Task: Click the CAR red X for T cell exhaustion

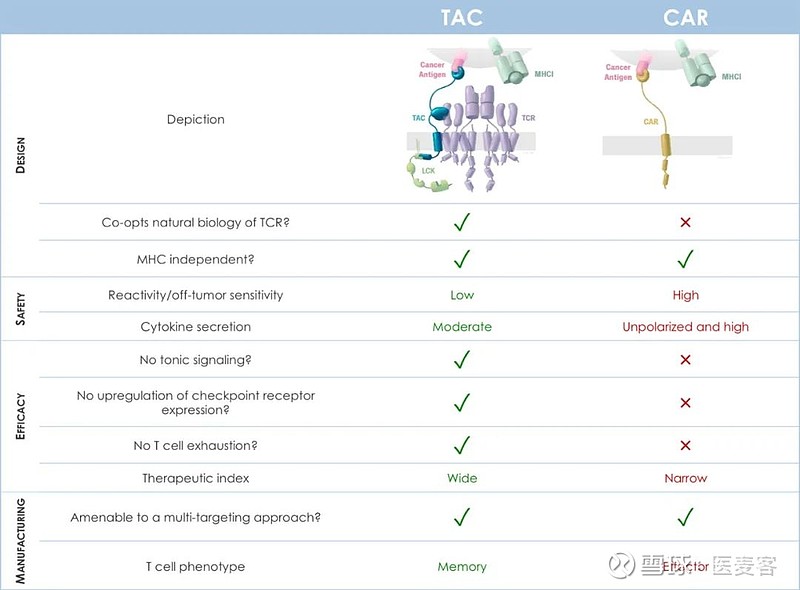Action: point(685,446)
